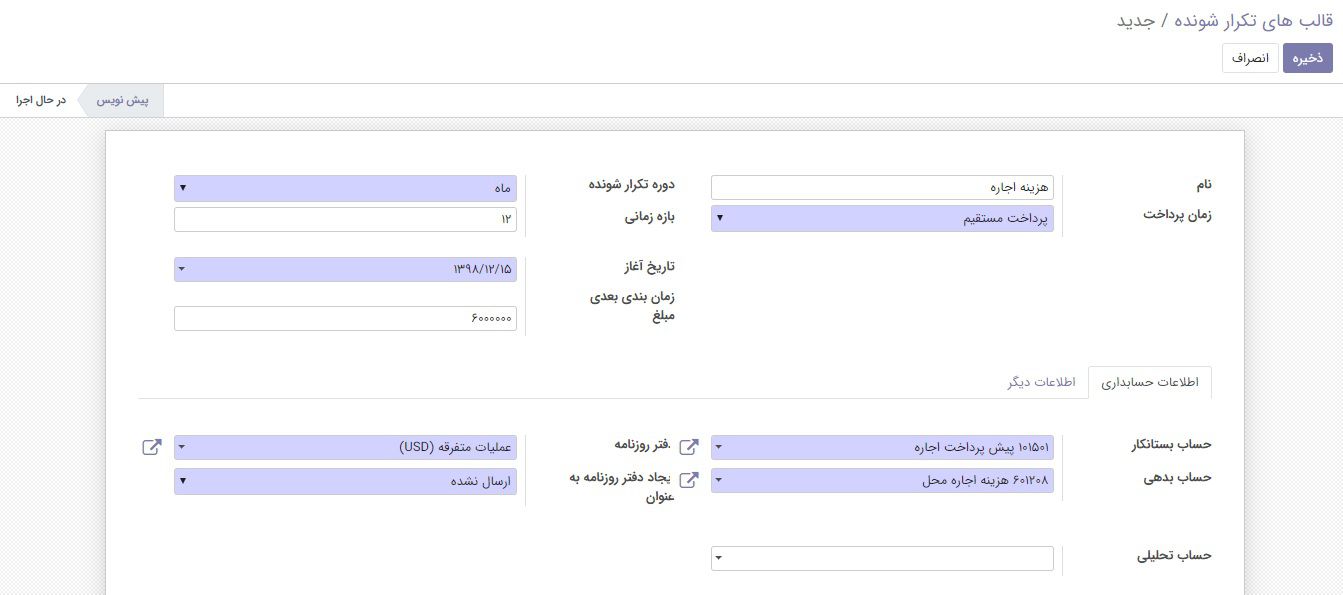Click the نام field containing هزینه اجاره

click(882, 188)
